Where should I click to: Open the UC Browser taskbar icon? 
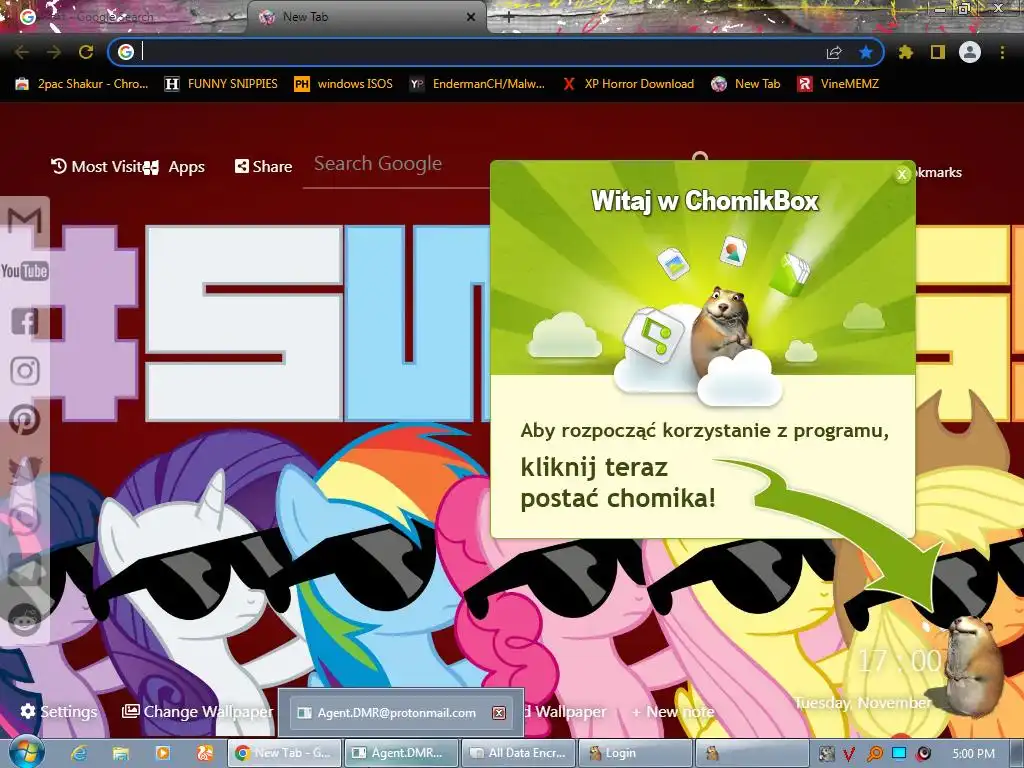[x=204, y=753]
